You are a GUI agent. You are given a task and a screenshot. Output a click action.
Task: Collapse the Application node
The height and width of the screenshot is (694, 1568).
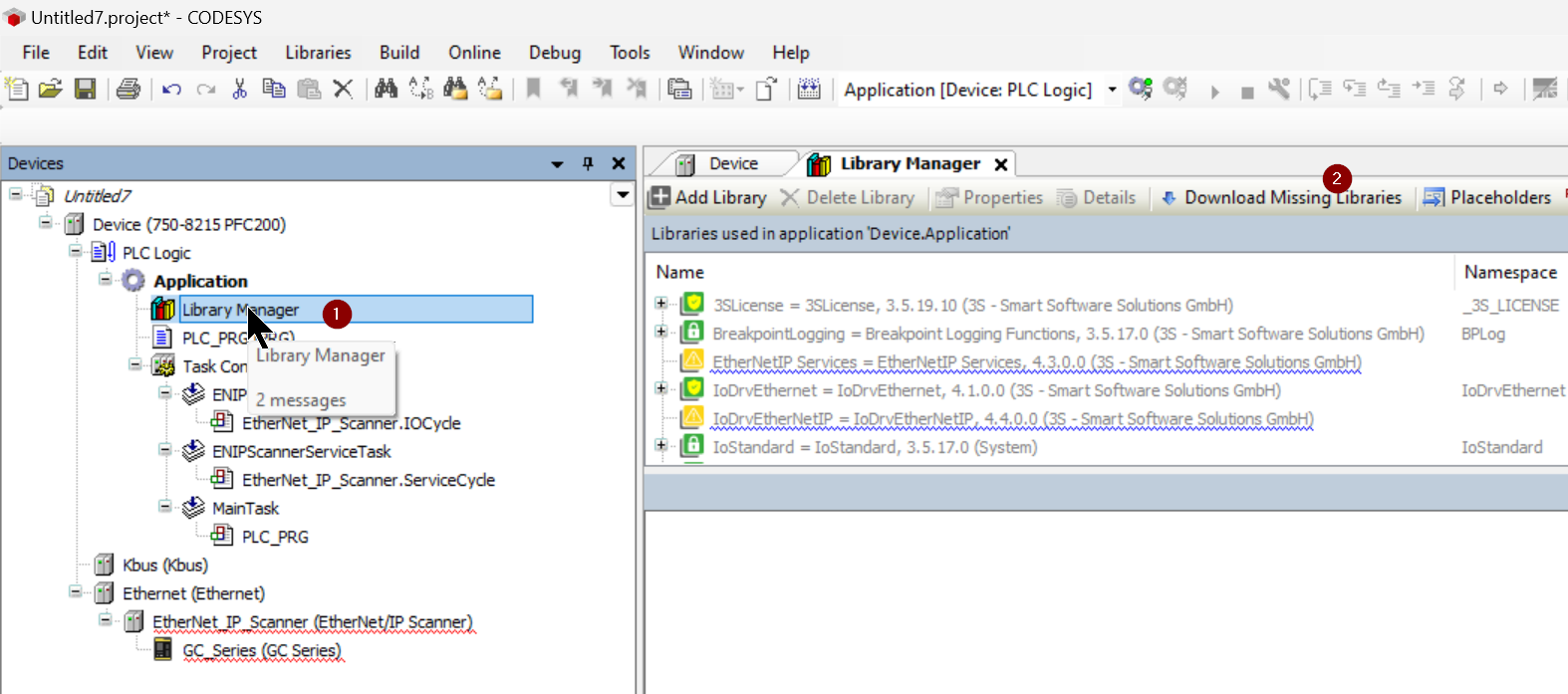click(x=106, y=279)
